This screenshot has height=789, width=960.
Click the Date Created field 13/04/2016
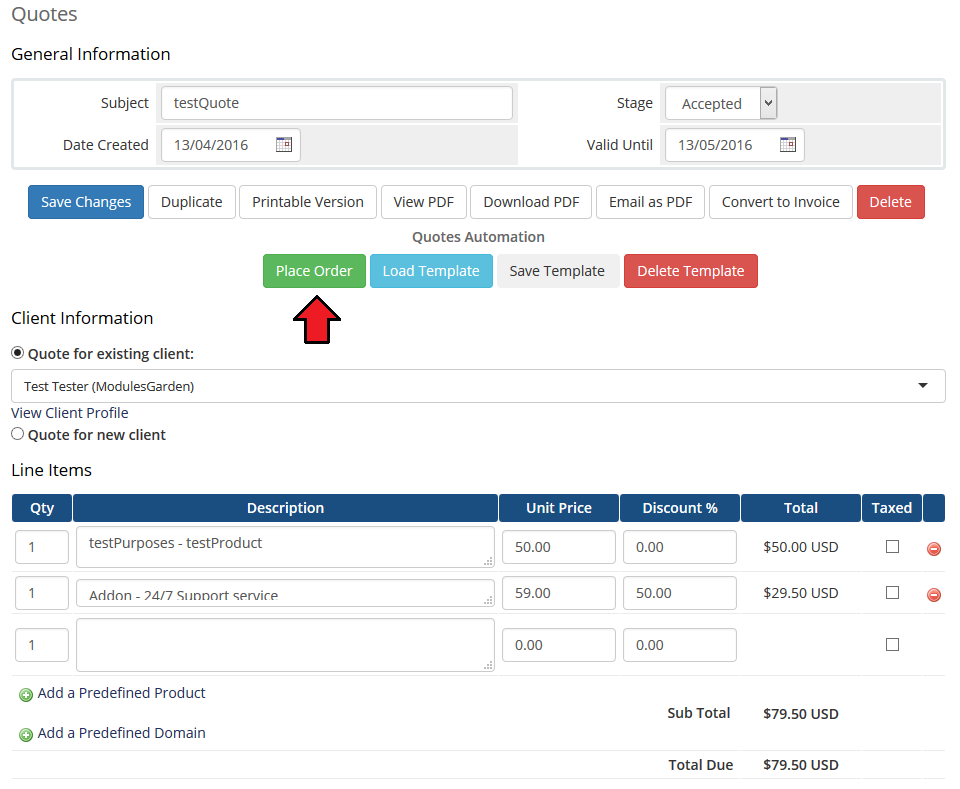[x=231, y=144]
